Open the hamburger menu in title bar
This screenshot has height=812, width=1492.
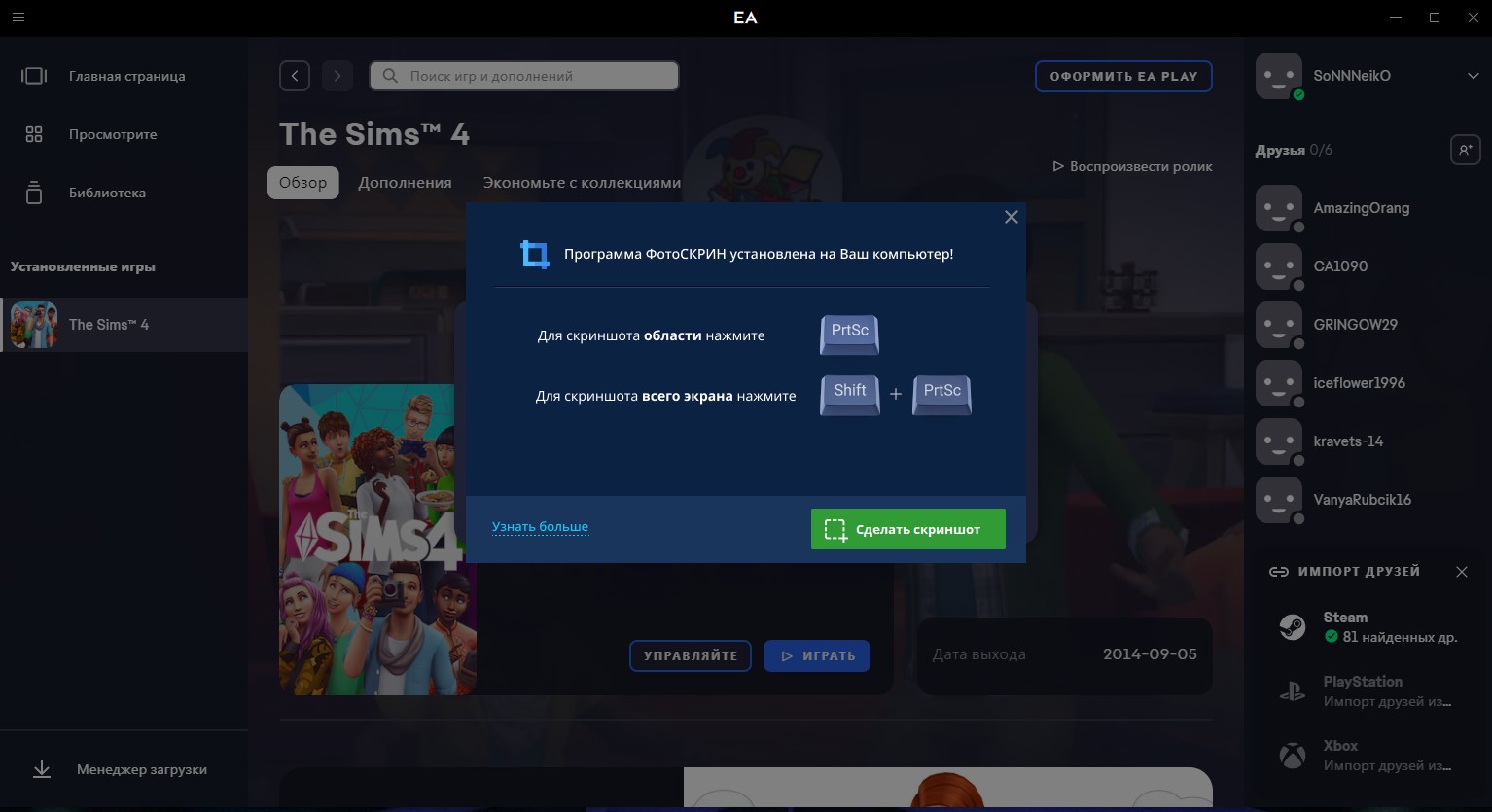[x=18, y=18]
